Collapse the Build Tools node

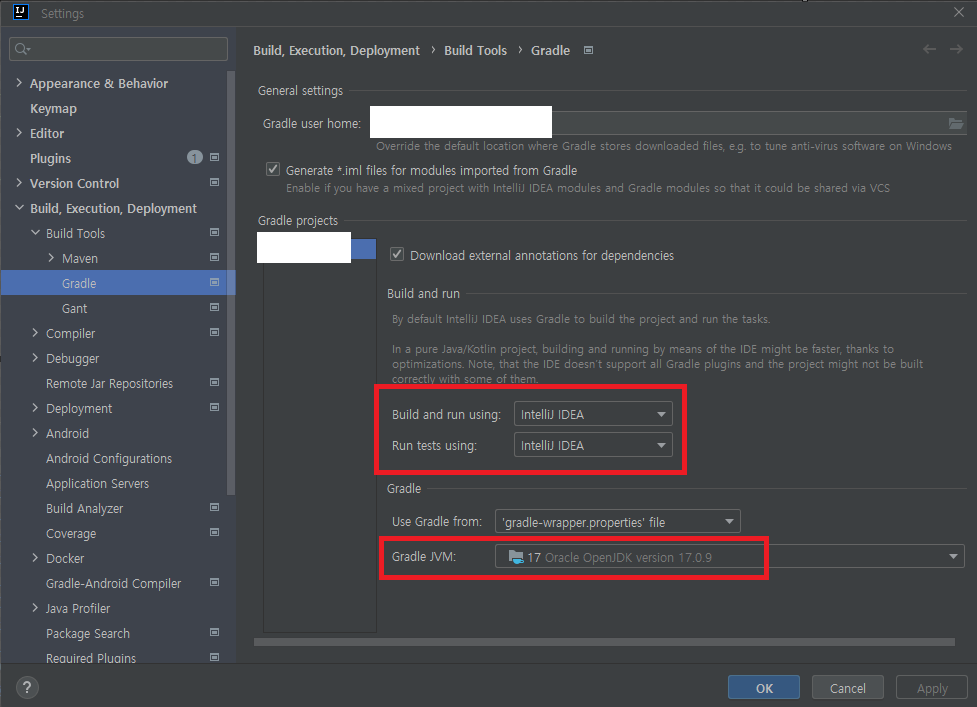pyautogui.click(x=35, y=232)
